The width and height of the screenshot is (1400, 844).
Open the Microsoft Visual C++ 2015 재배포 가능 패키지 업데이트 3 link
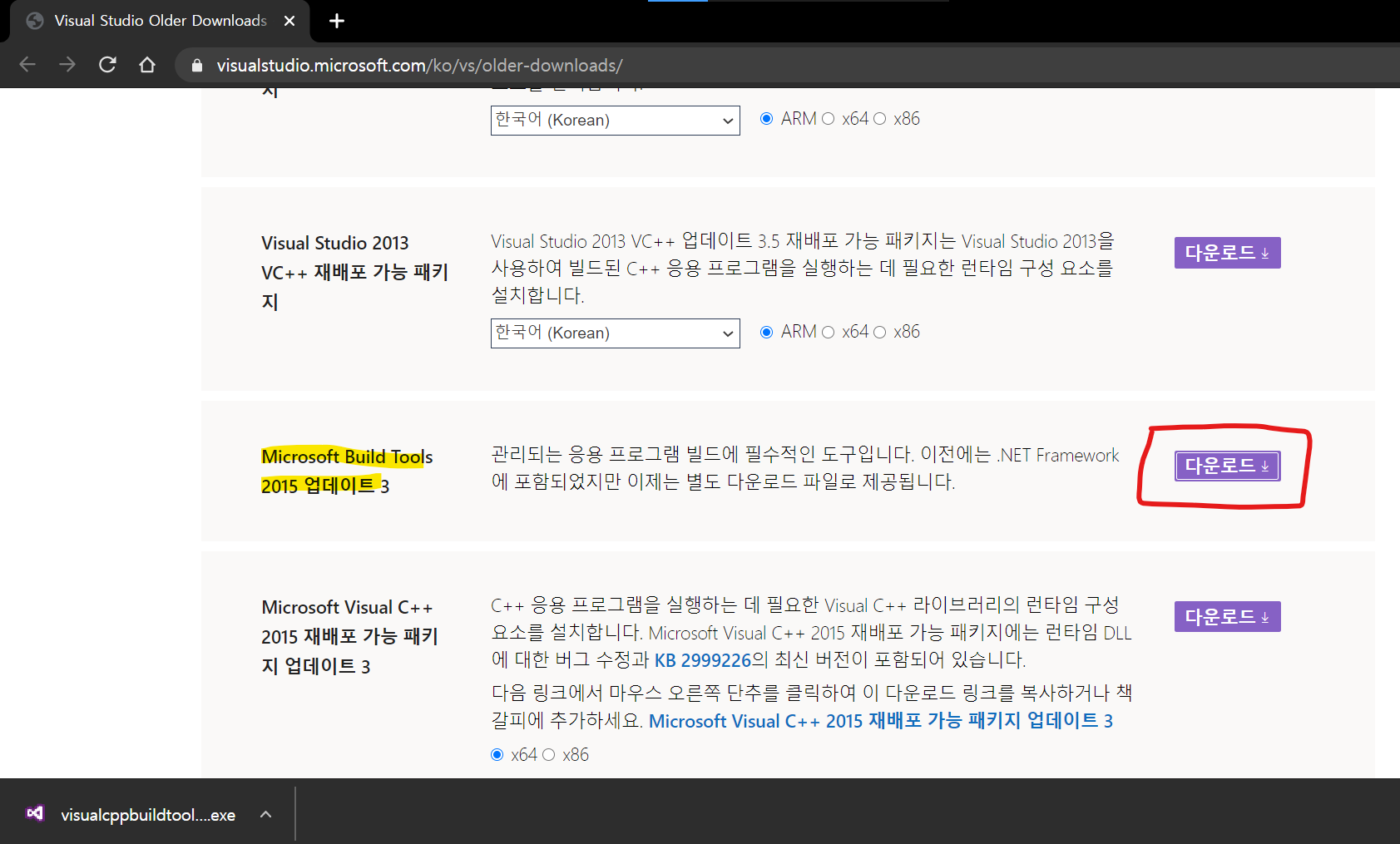click(881, 721)
